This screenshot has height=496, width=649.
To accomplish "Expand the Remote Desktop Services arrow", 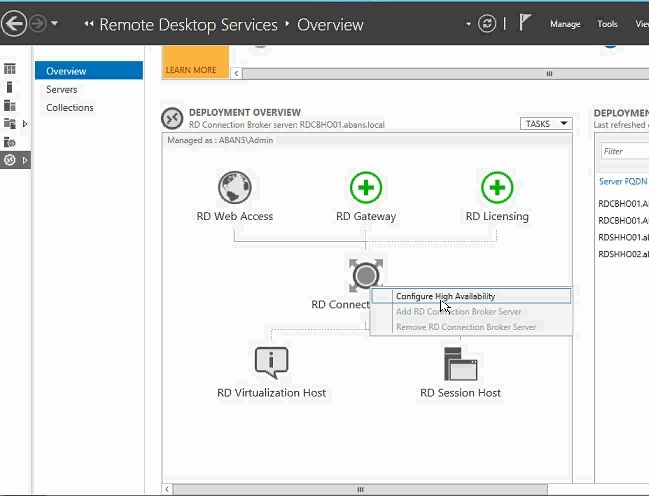I will pos(25,160).
